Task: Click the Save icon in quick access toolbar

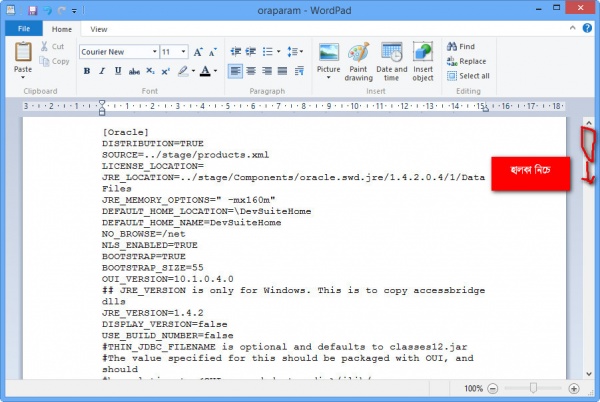Action: tap(33, 10)
